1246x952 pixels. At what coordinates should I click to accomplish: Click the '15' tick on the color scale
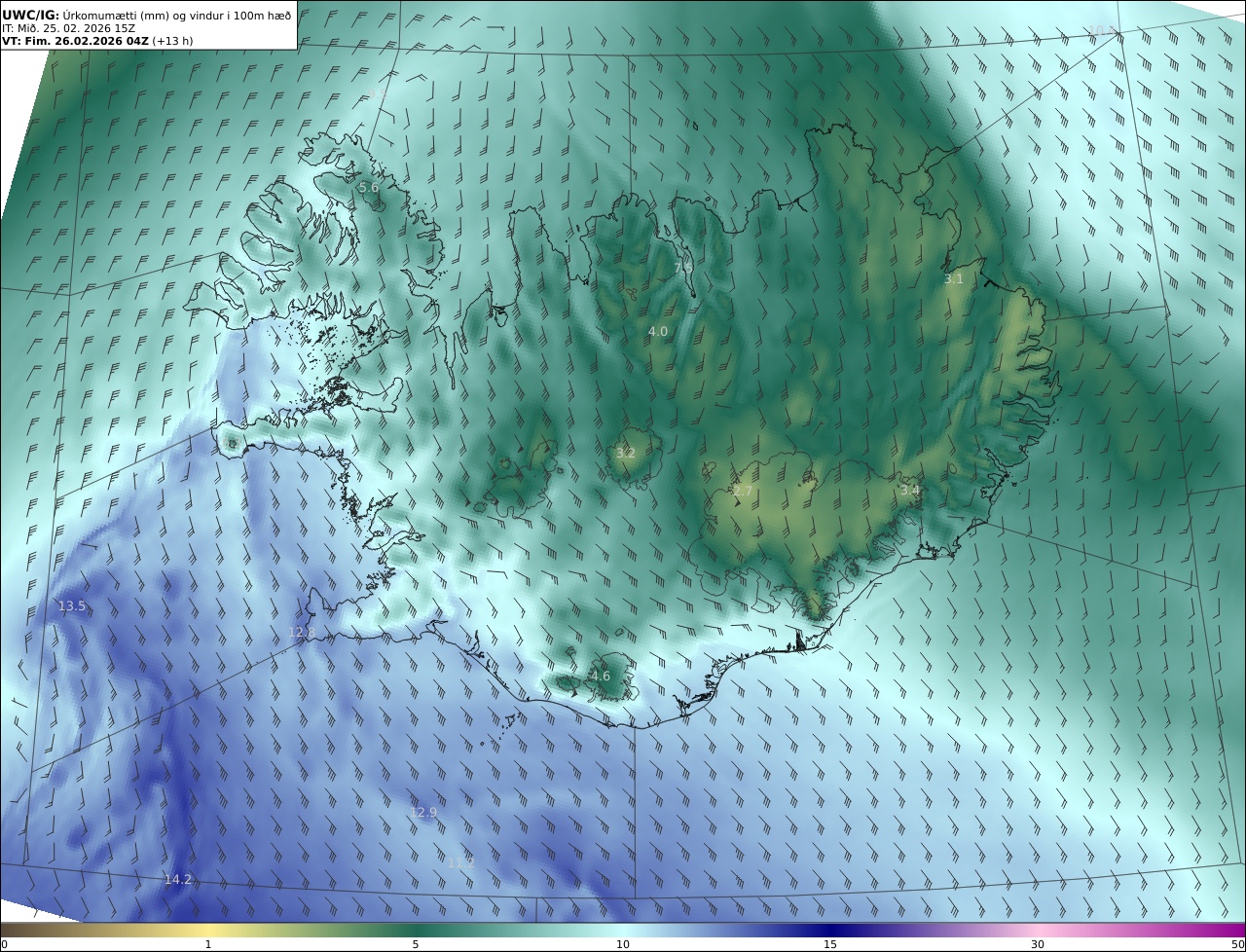[x=830, y=944]
